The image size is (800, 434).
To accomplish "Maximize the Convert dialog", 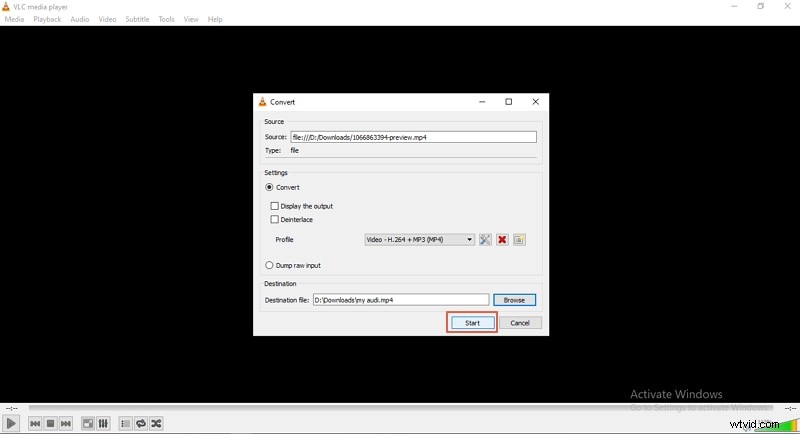I will click(x=509, y=101).
